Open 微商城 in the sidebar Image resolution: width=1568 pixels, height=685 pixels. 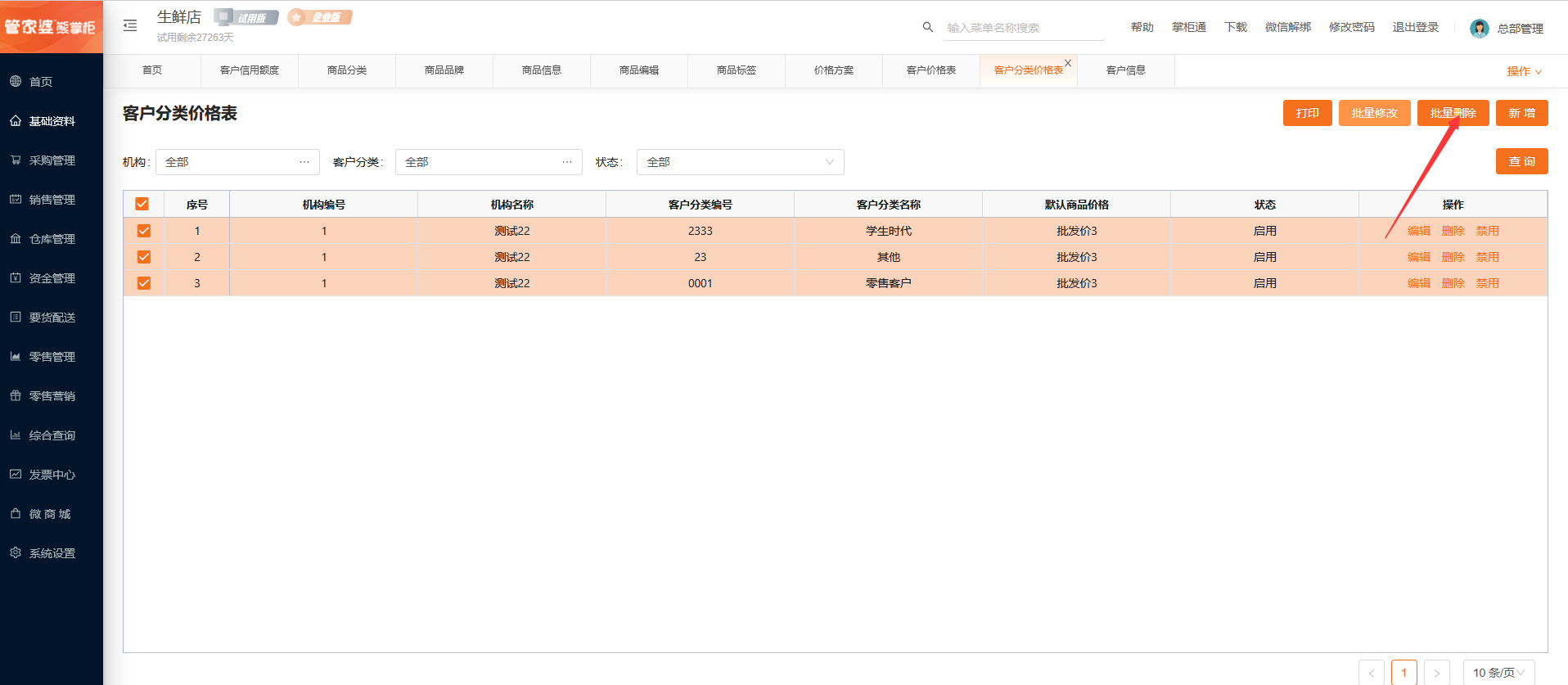click(52, 514)
